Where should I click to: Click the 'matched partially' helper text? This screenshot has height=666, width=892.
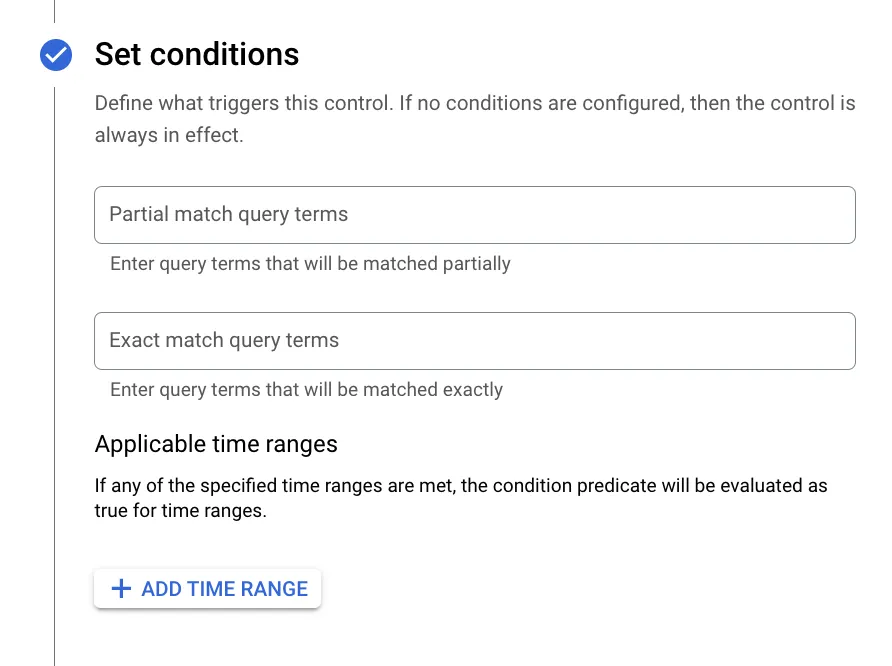(310, 264)
